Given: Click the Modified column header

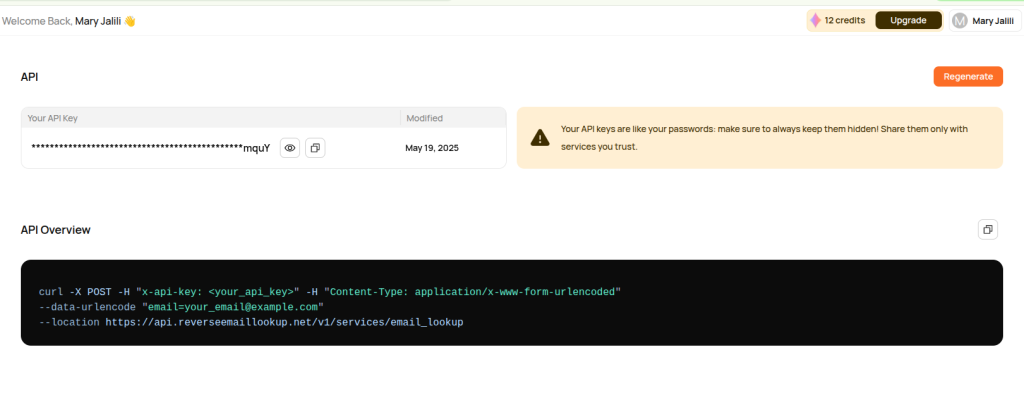Looking at the screenshot, I should click(424, 118).
